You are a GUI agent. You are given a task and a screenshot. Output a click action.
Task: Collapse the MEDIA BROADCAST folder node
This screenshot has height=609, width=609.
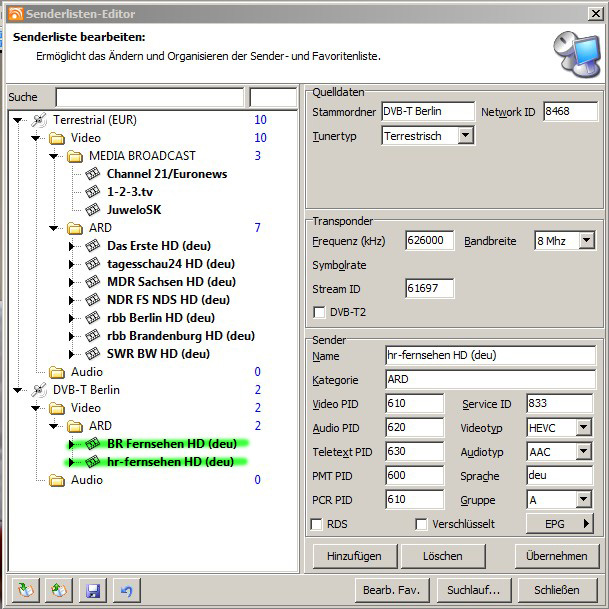(x=54, y=156)
